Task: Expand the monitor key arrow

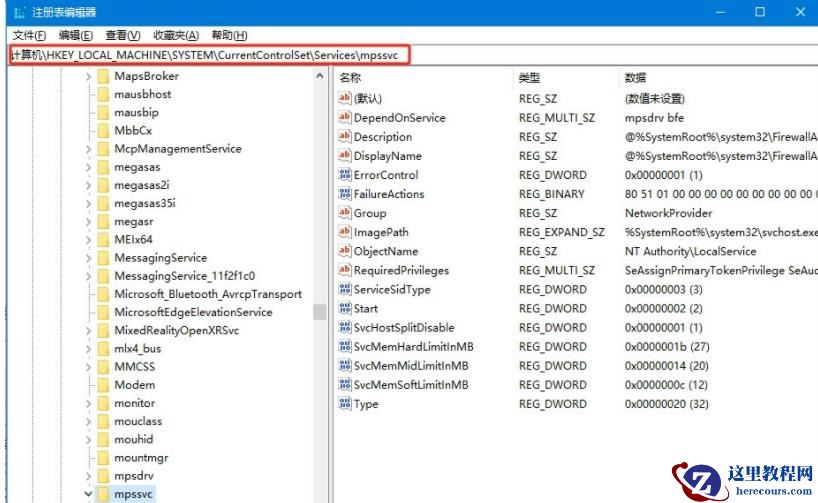Action: click(88, 403)
